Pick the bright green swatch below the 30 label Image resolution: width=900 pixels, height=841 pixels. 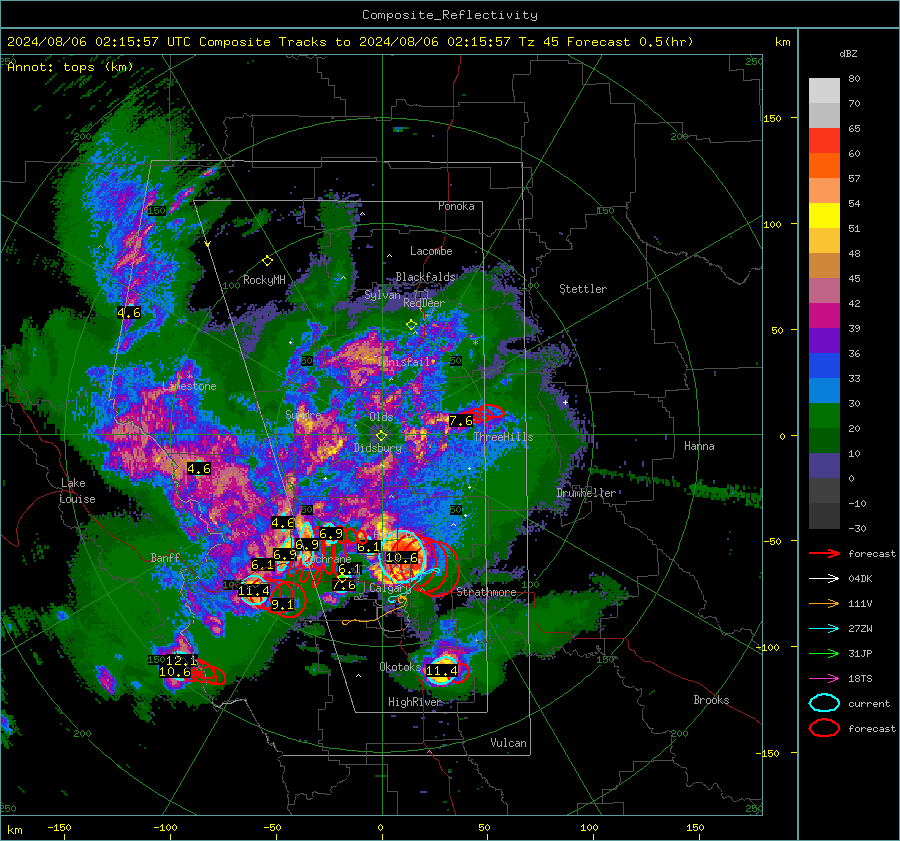click(824, 416)
